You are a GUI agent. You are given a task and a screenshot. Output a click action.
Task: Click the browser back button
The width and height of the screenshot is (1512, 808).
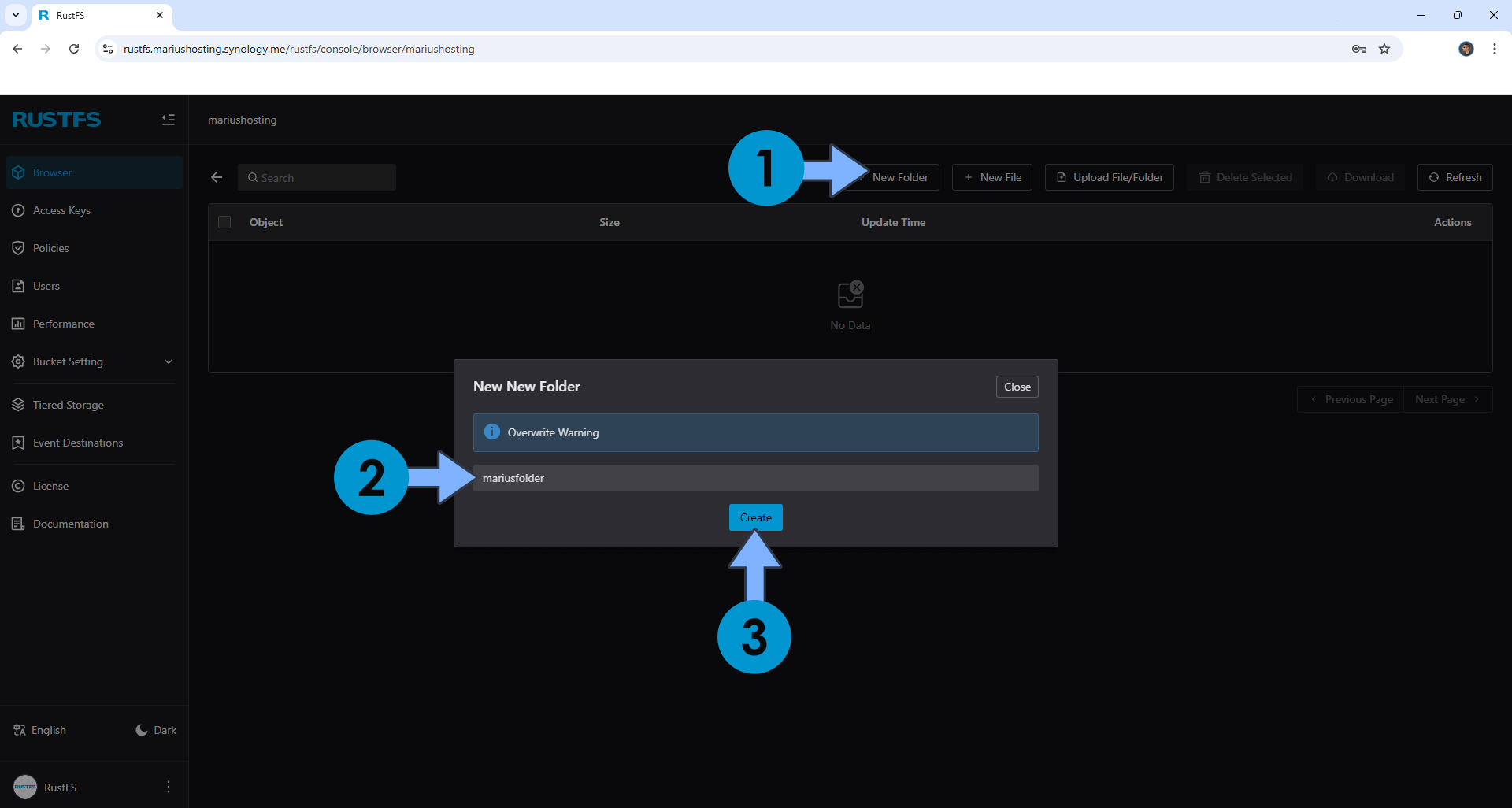click(17, 49)
